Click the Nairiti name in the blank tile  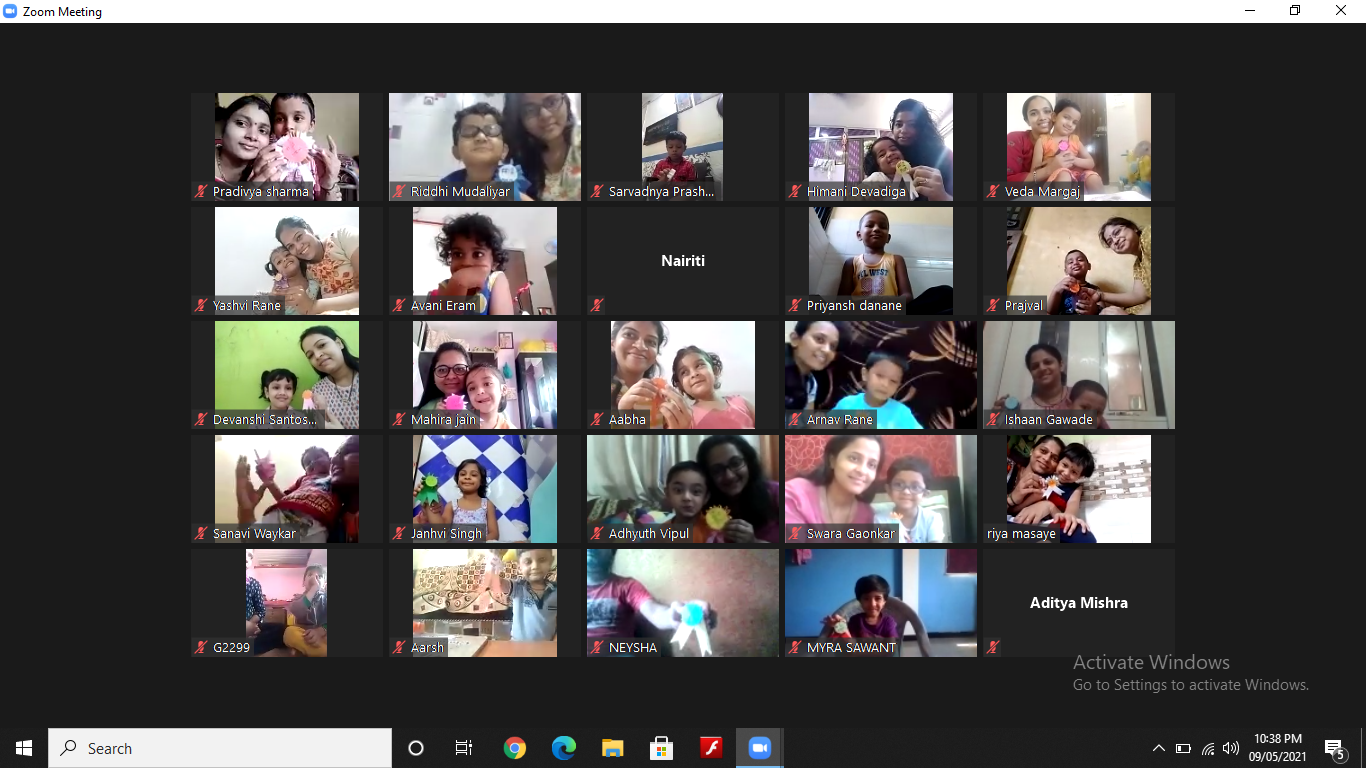tap(683, 261)
